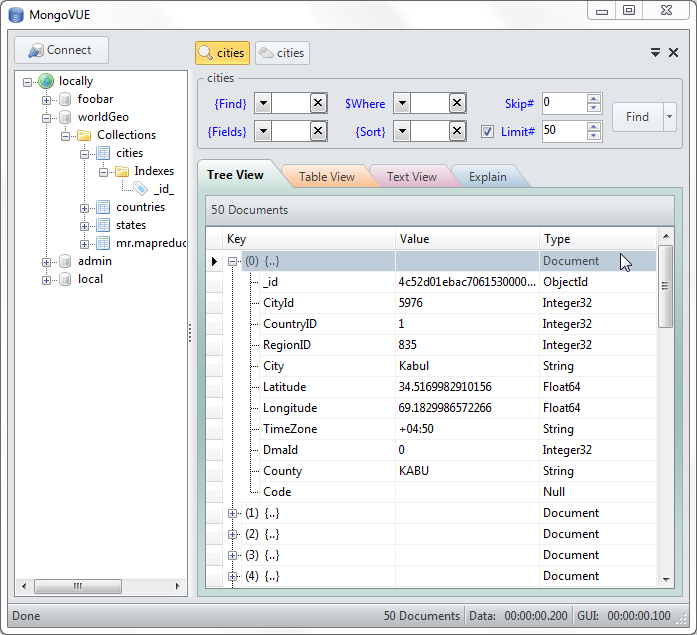
Task: Click the locally globe server icon
Action: pyautogui.click(x=46, y=81)
